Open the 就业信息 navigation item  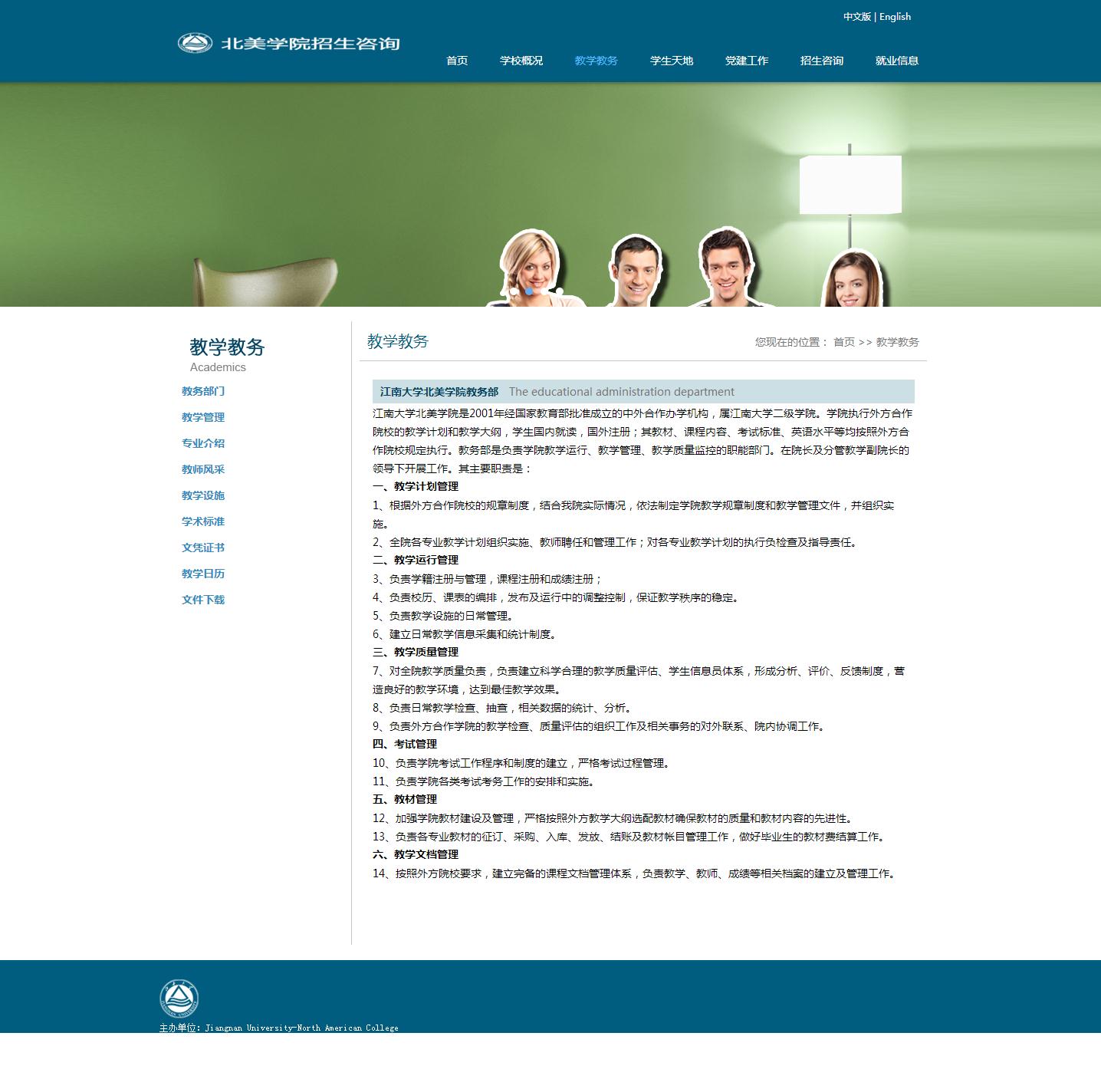897,61
